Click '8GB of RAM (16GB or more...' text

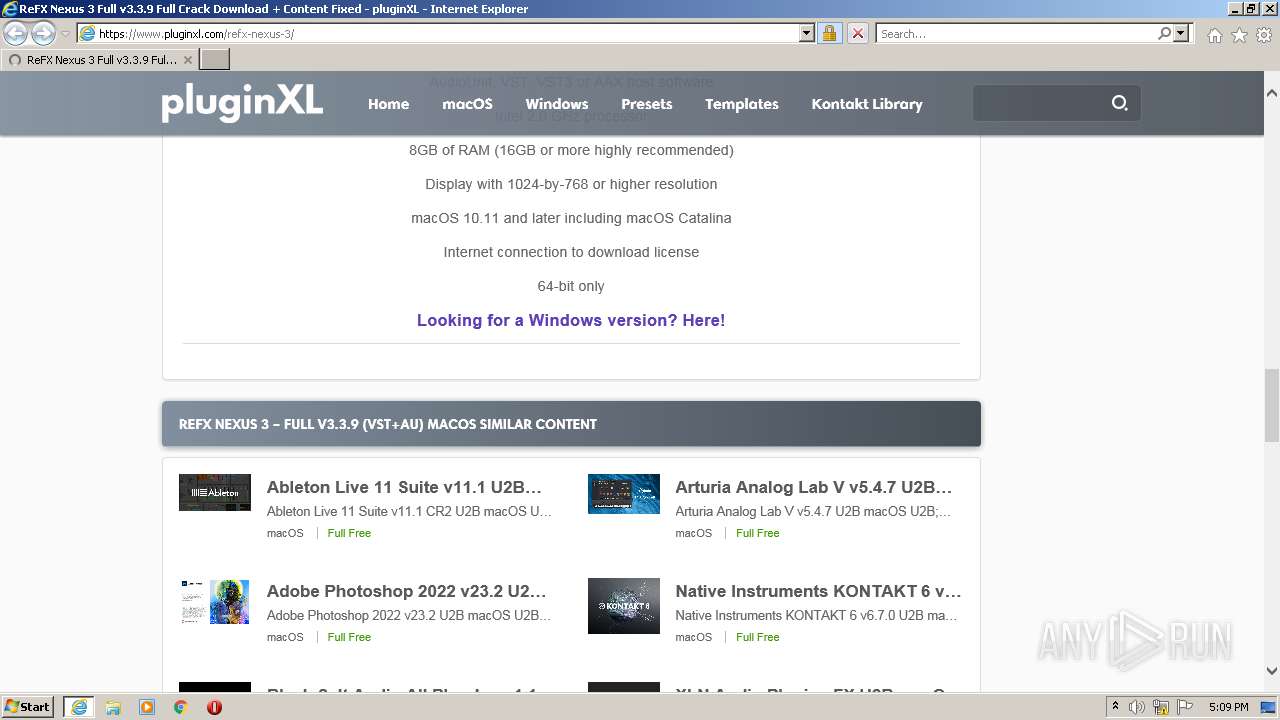tap(571, 150)
